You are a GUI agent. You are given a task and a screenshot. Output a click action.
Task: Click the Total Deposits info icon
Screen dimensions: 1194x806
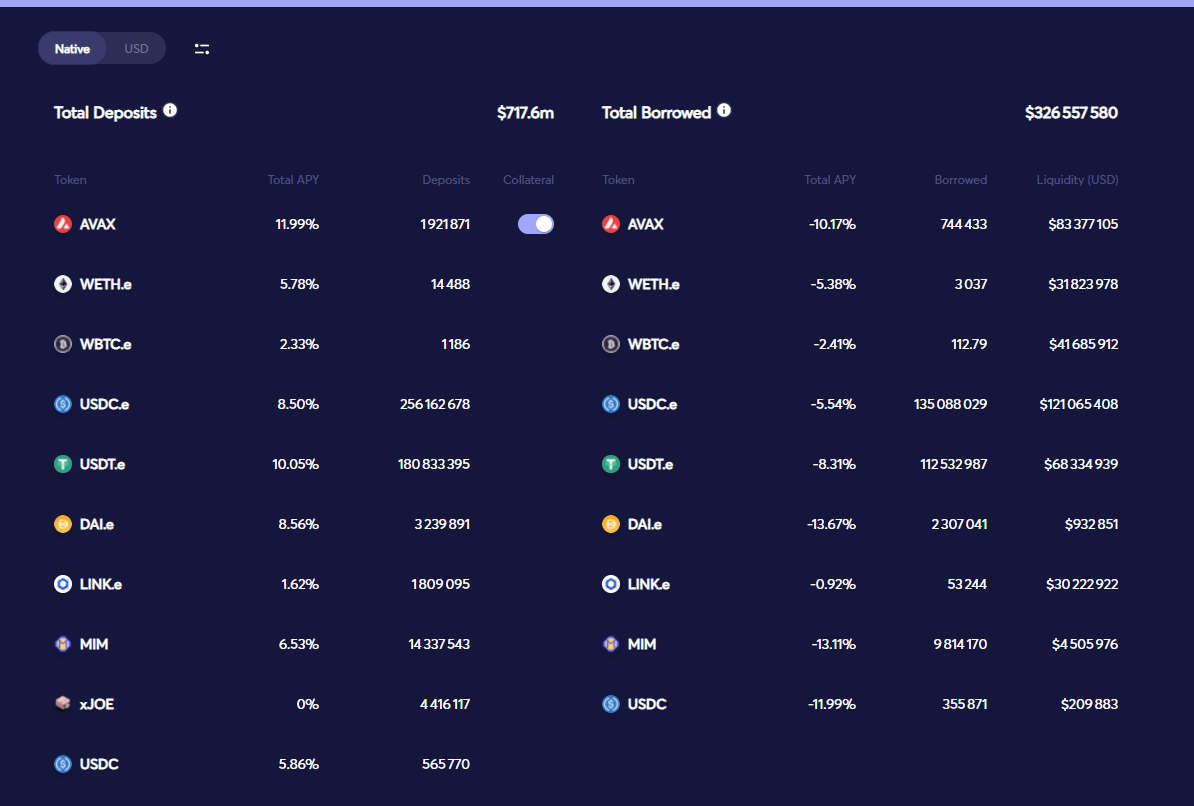[x=170, y=111]
